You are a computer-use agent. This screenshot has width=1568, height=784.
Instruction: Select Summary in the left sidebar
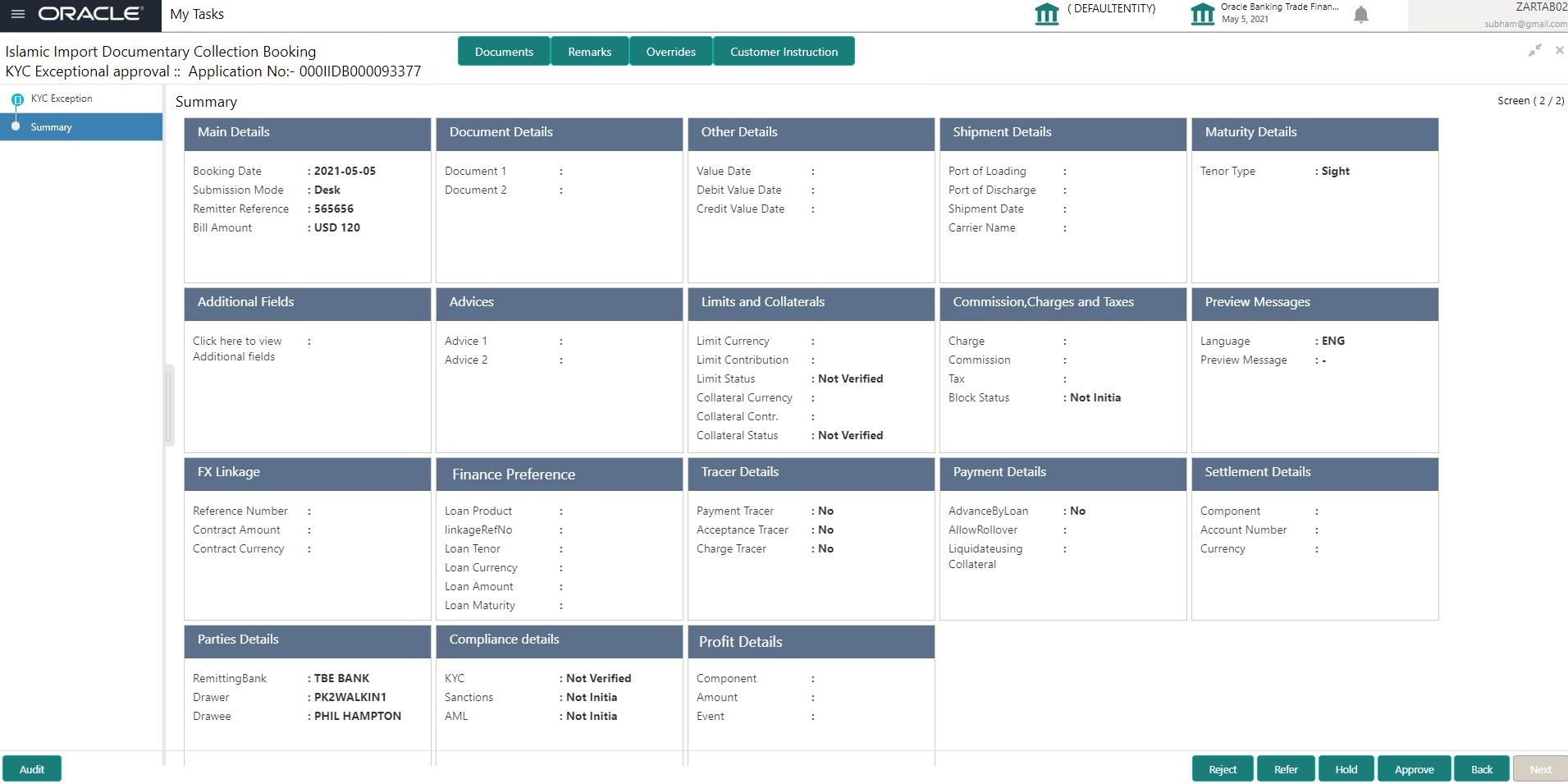52,126
